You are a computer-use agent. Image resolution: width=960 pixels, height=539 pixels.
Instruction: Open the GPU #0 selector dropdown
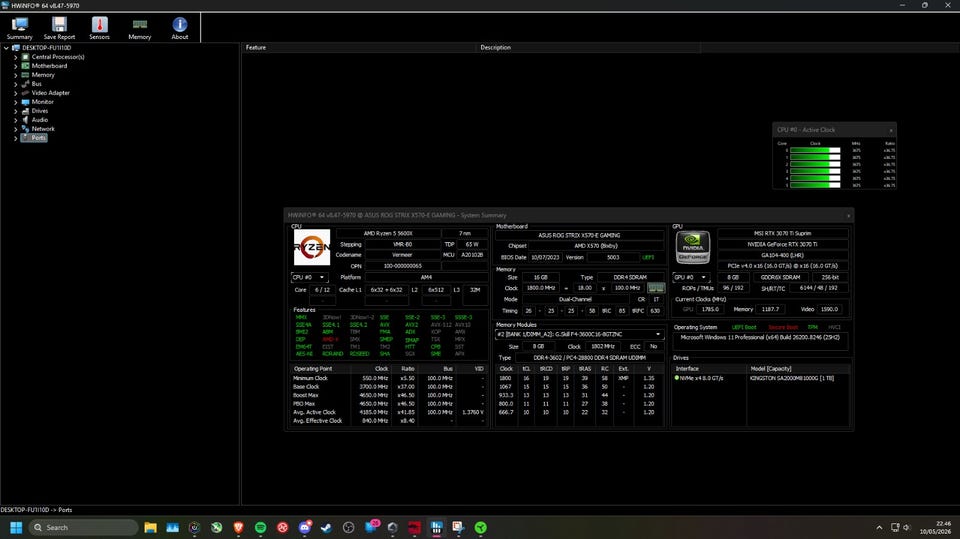692,277
